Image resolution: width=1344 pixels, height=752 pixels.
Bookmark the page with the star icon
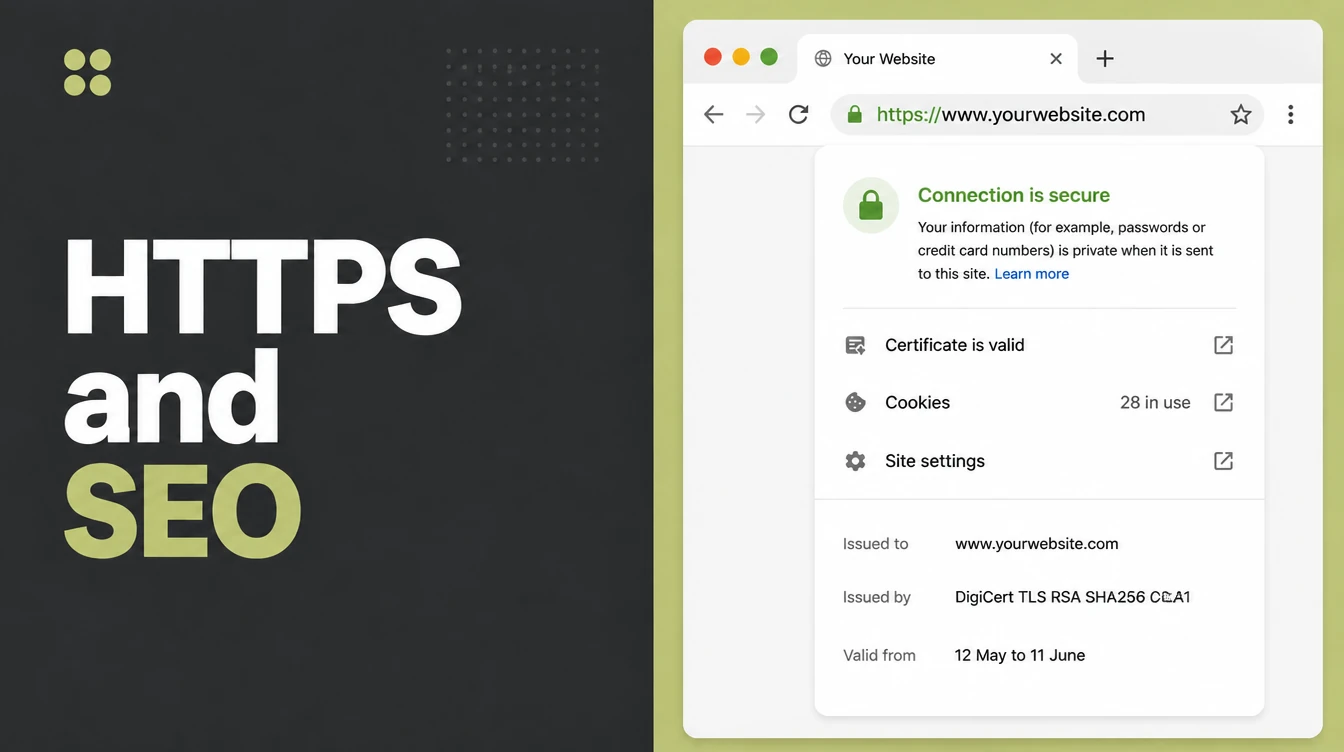(x=1241, y=114)
